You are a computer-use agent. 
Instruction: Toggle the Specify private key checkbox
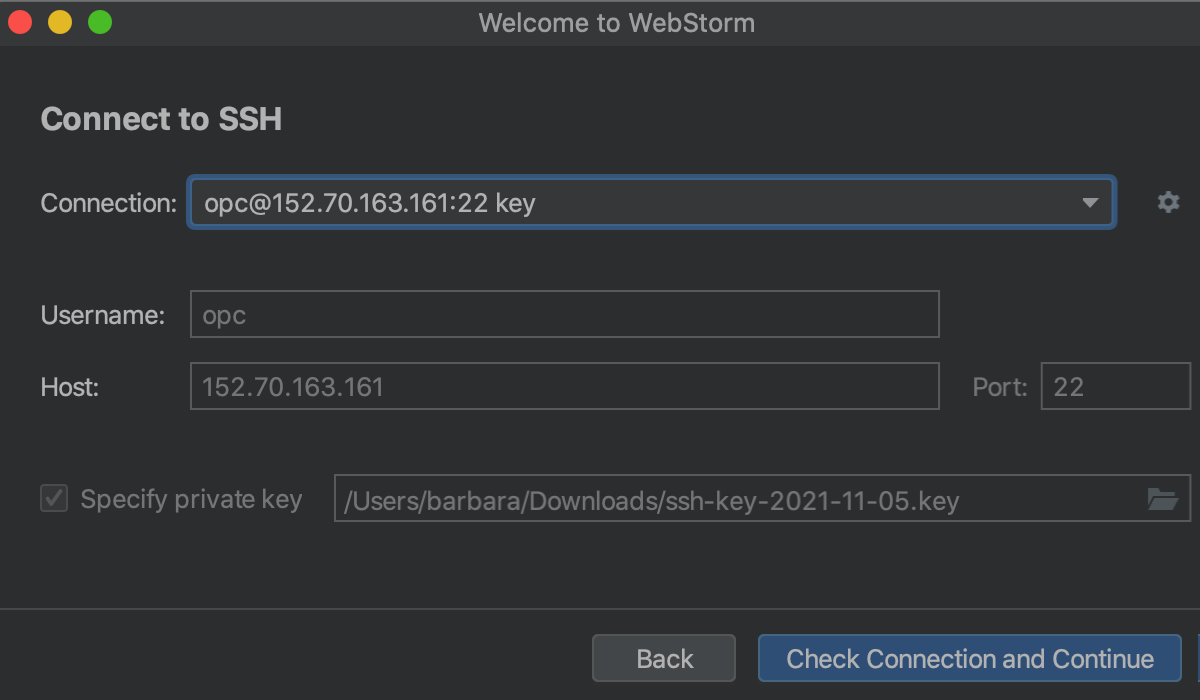53,498
